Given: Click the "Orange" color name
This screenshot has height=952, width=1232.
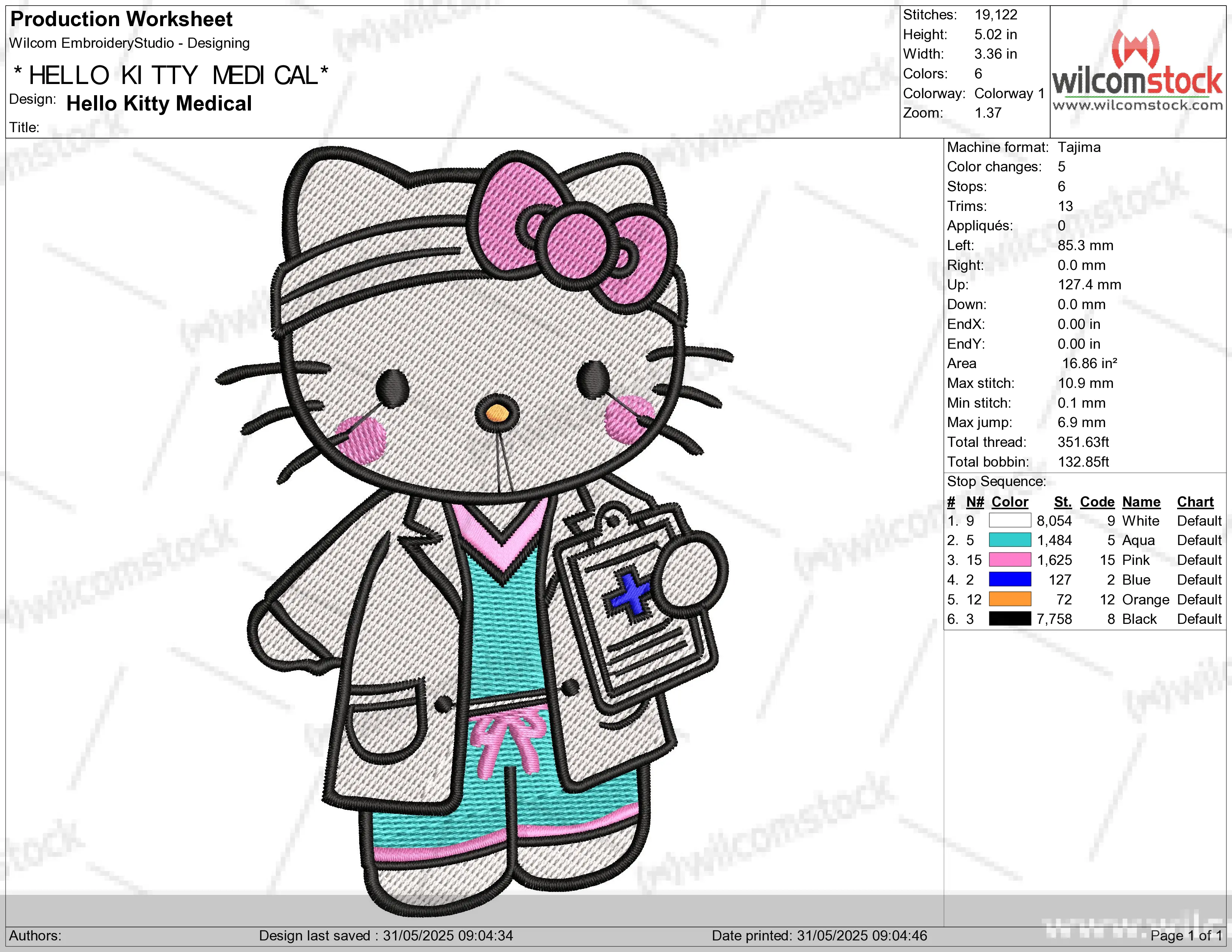Looking at the screenshot, I should [x=1146, y=600].
